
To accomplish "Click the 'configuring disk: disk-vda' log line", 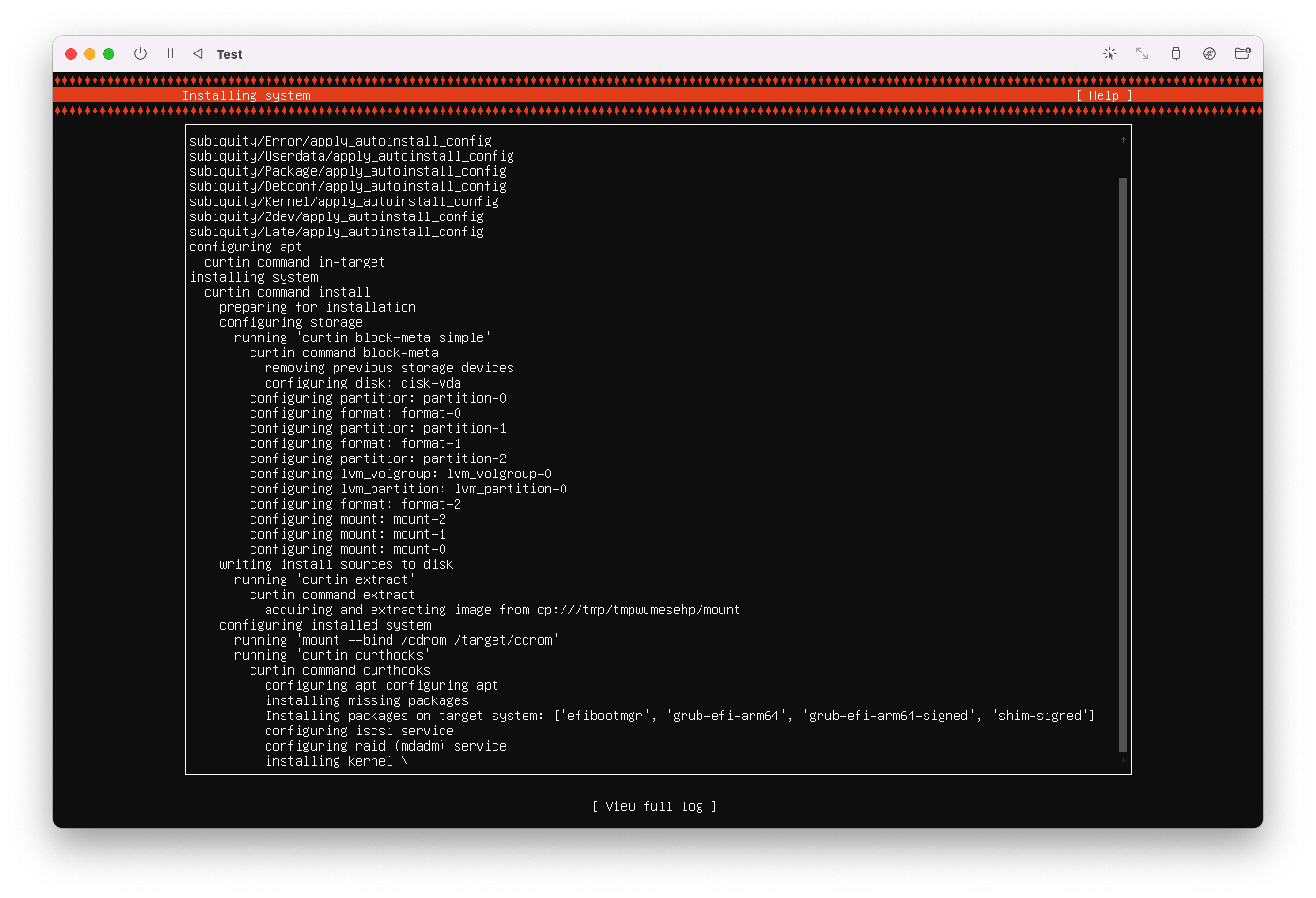I will [x=363, y=383].
